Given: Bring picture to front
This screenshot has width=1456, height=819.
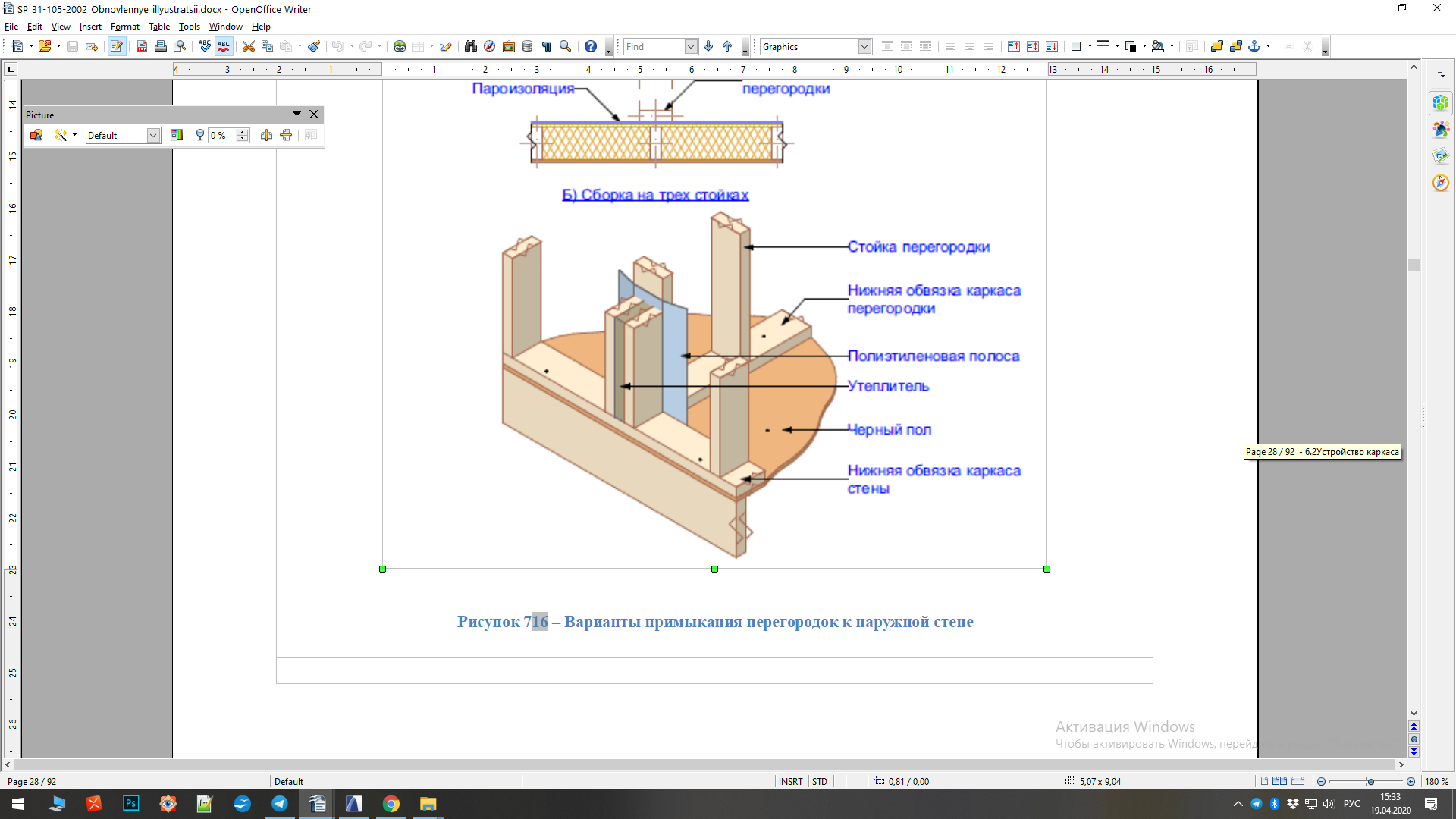Looking at the screenshot, I should pos(1217,46).
